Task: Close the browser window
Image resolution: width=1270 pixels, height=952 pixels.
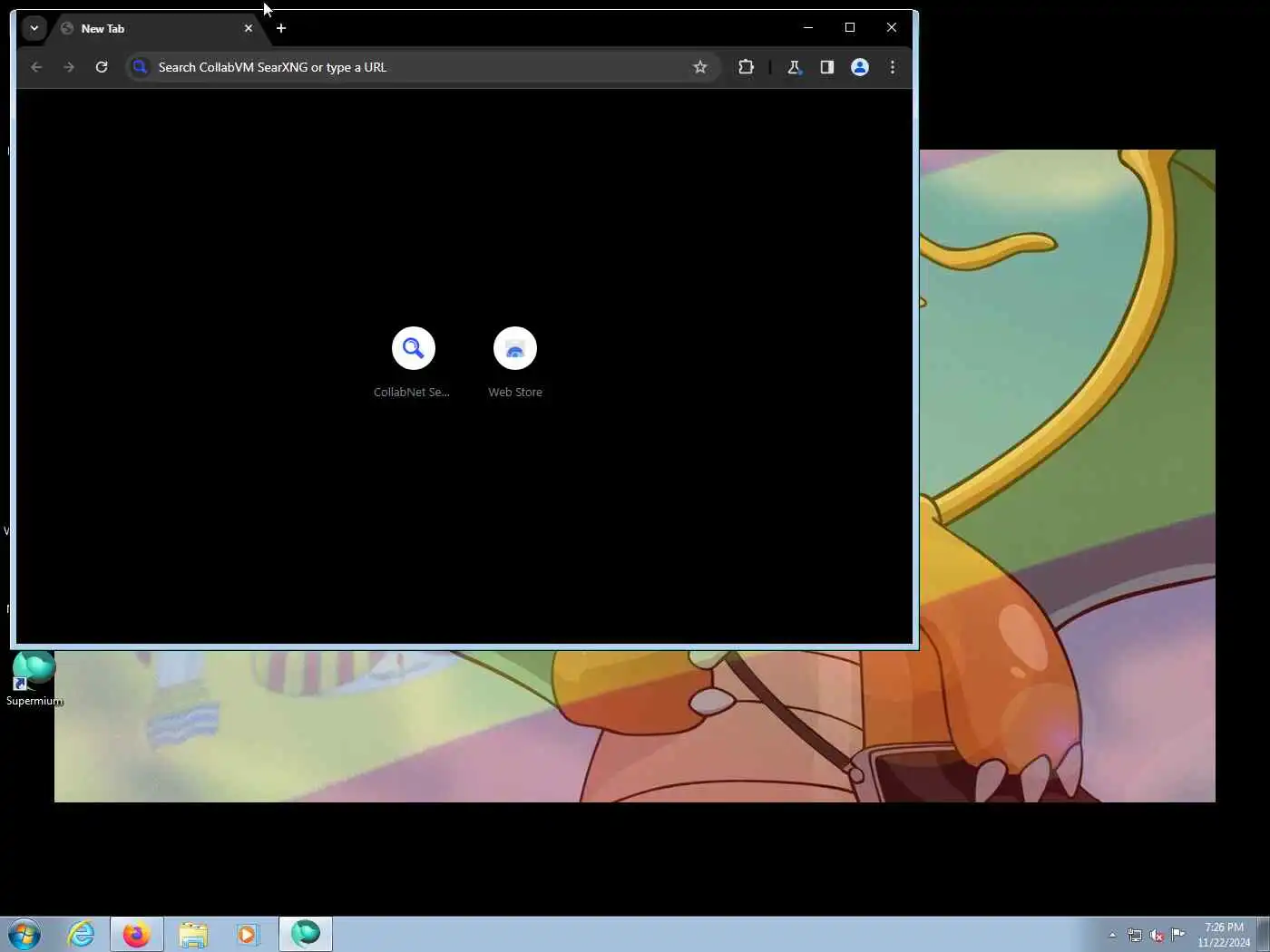Action: 892,27
